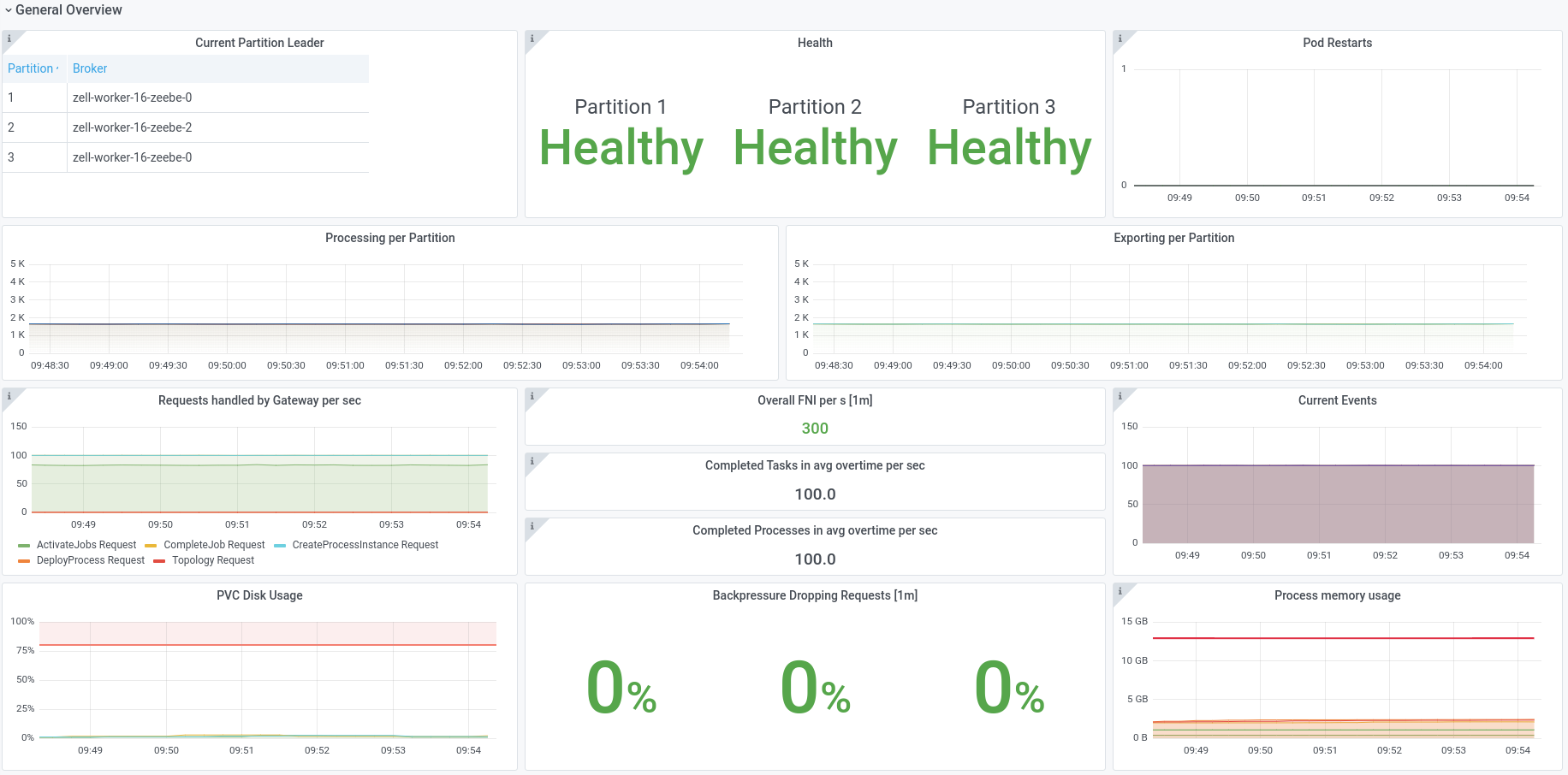Open Completed Tasks in avg overtime title menu

[815, 465]
